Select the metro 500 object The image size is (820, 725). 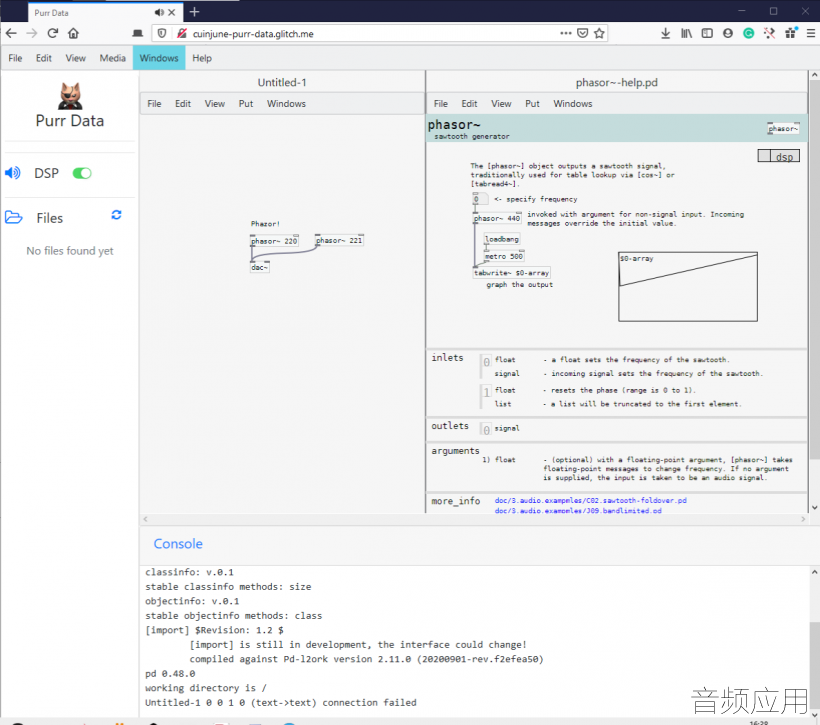(x=504, y=256)
